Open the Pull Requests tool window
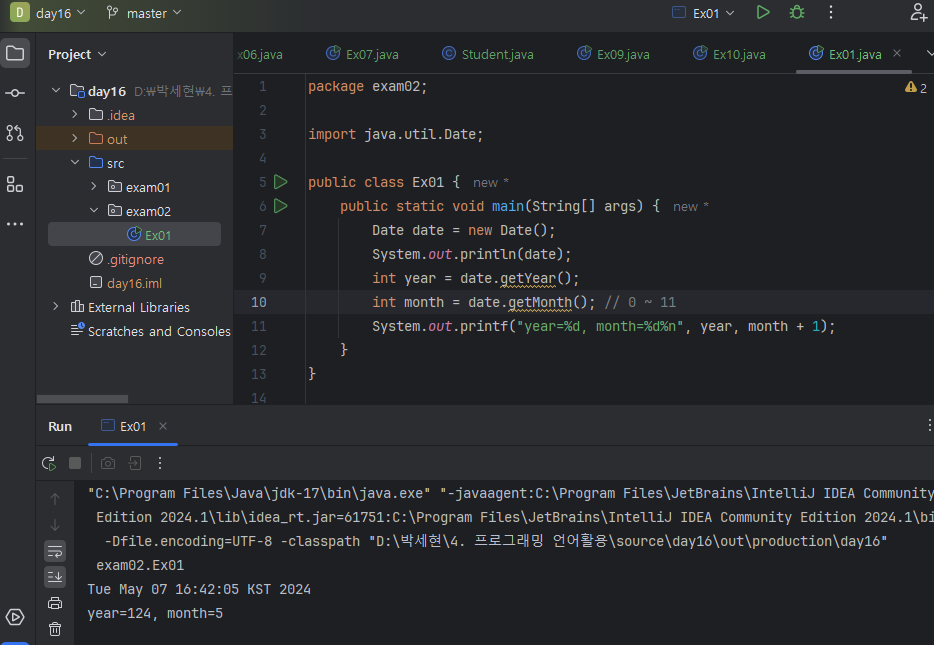Screen dimensions: 934x645 (15, 133)
